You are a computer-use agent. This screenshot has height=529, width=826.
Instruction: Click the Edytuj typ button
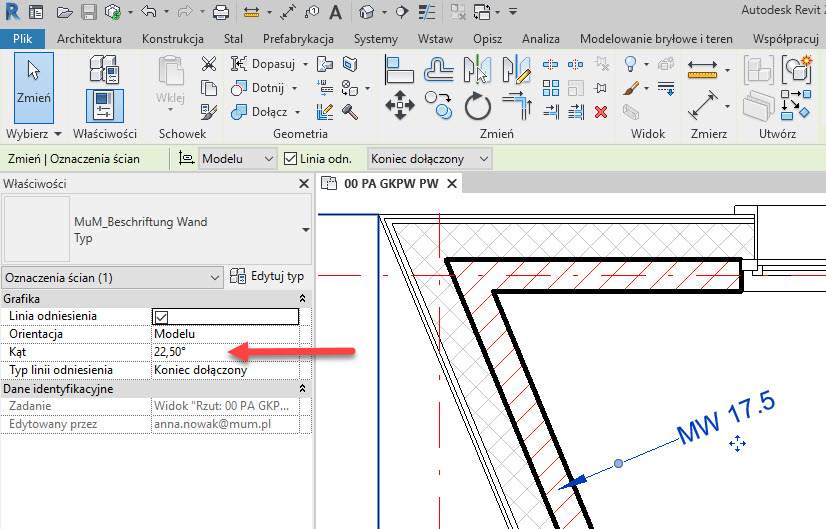coord(267,276)
